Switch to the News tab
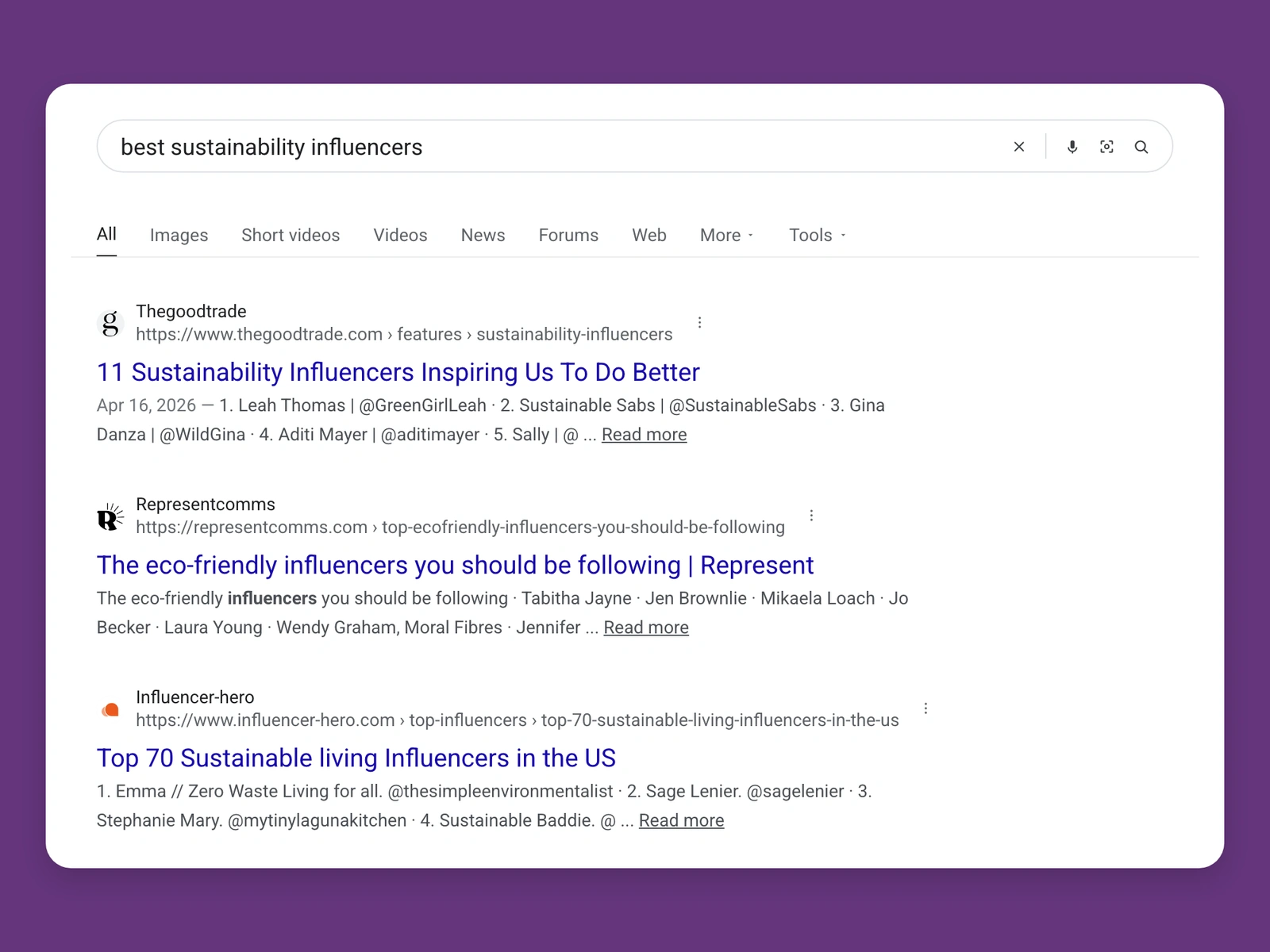 [483, 236]
